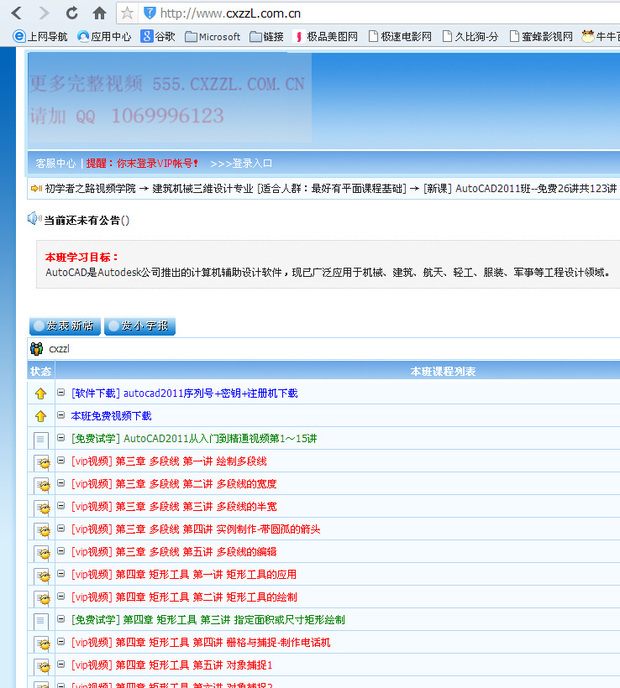Collapse expander before 多段线的半宽 lesson
This screenshot has height=688, width=620.
coord(61,506)
